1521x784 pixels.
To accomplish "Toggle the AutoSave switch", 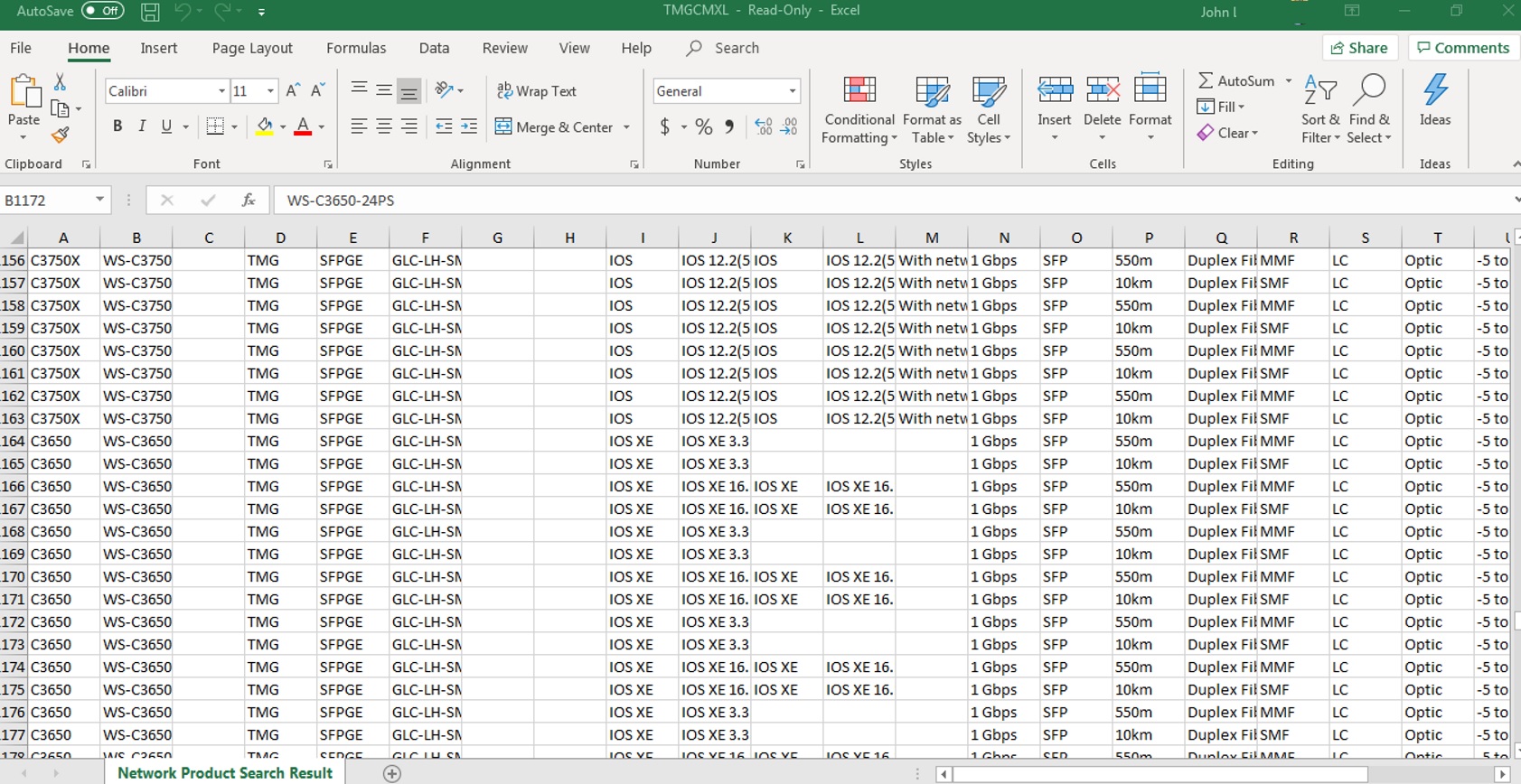I will click(102, 11).
